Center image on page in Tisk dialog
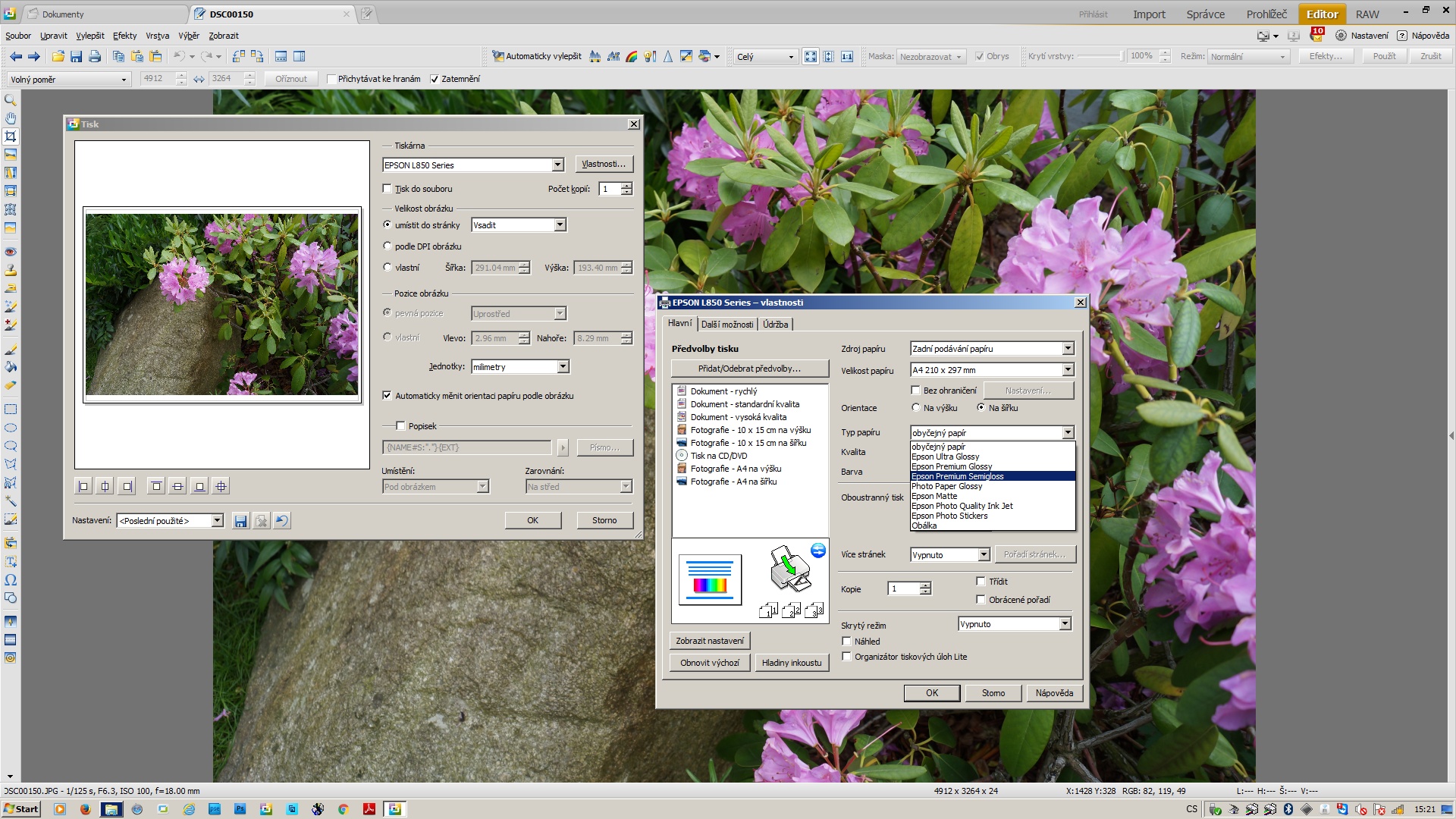Screen dimensions: 1456x819 (221, 486)
